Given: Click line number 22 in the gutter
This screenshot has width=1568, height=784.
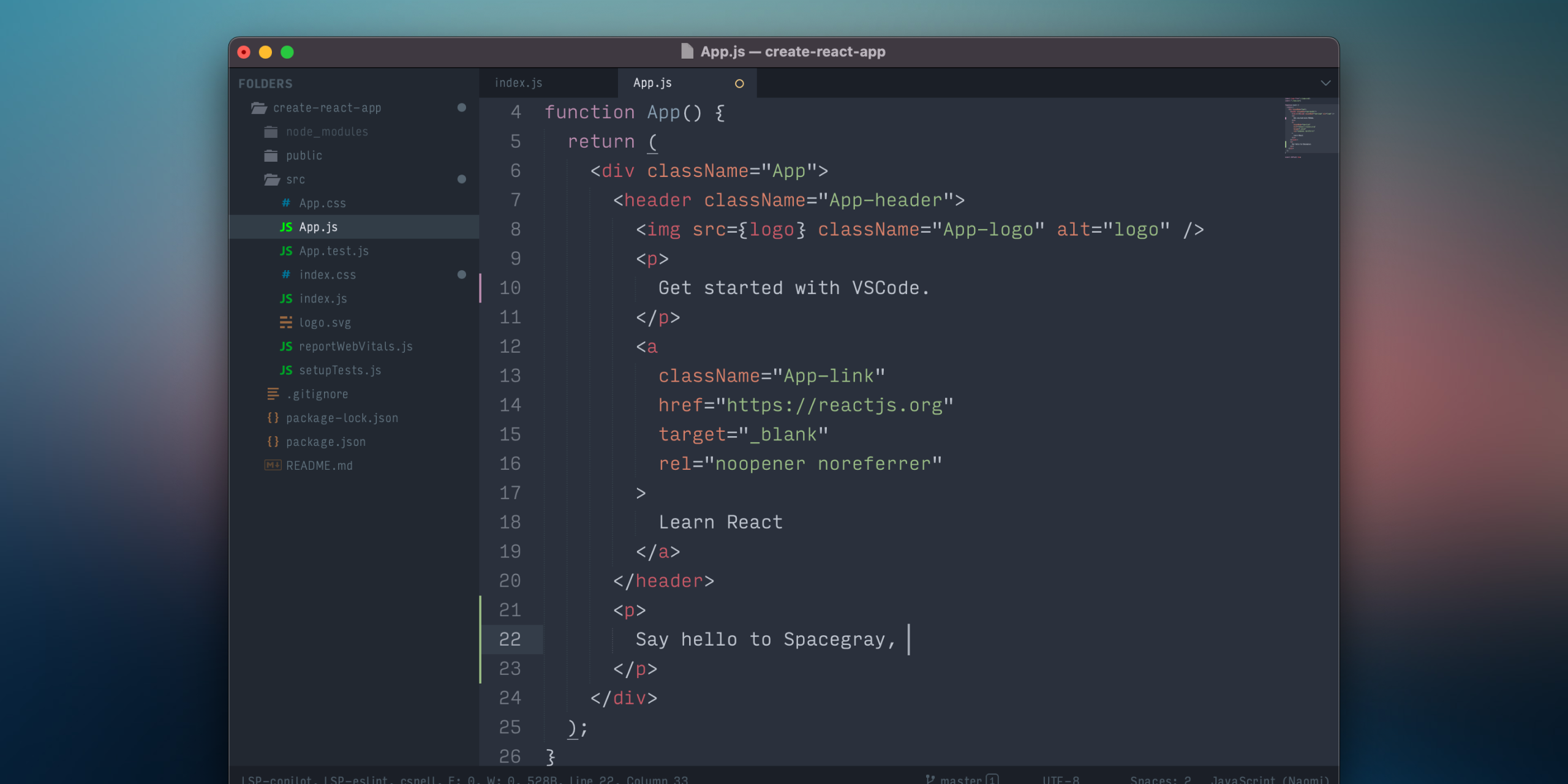Looking at the screenshot, I should pyautogui.click(x=510, y=639).
